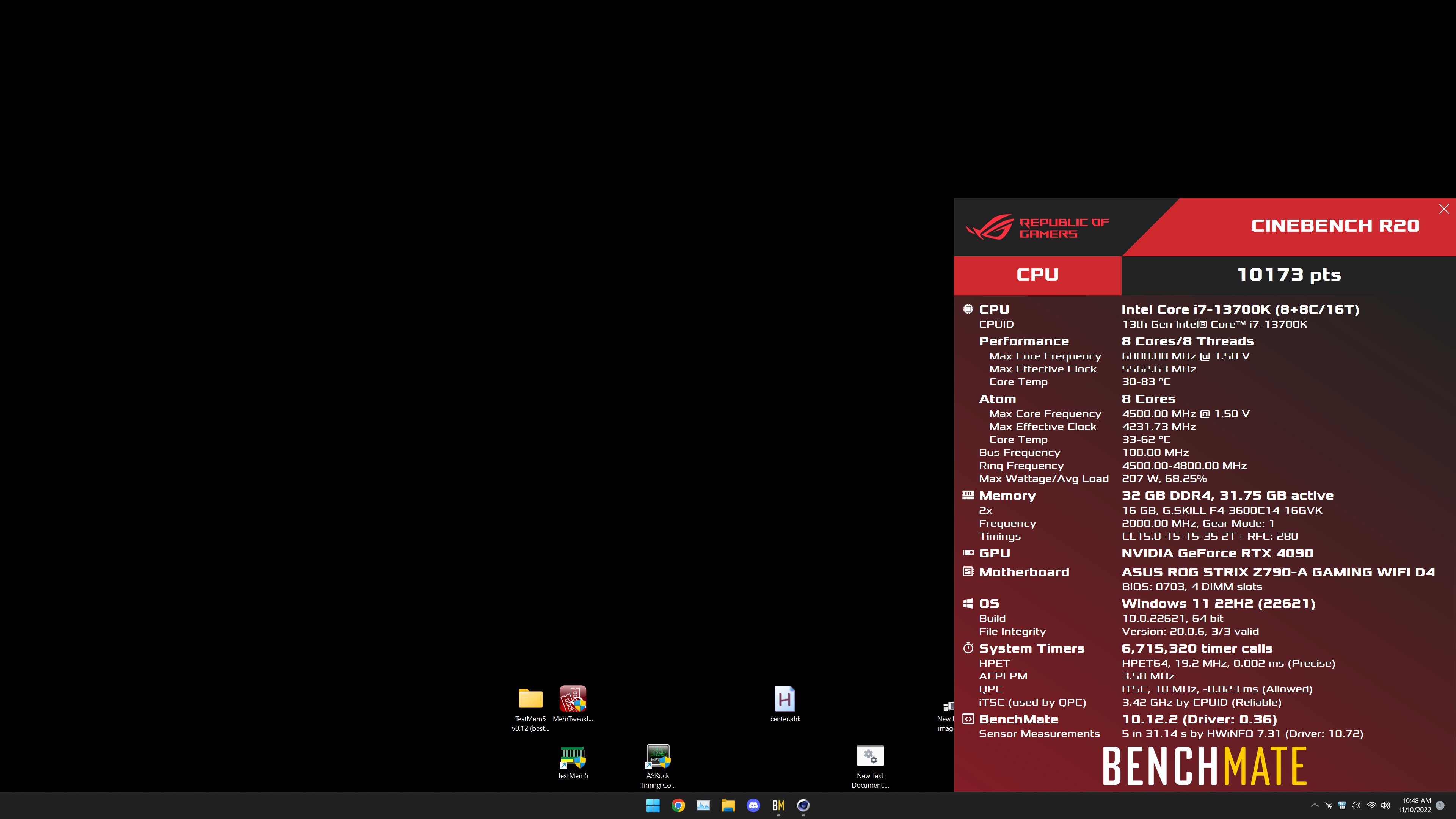This screenshot has width=1456, height=819.
Task: Click 'ASUS ROG STRIX Z790-A GAMING WIFI D4' text
Action: (x=1279, y=572)
